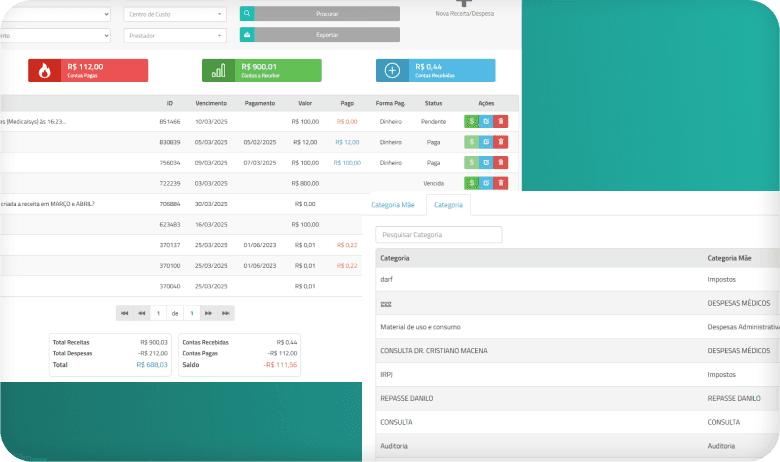
Task: Go to the first page in pagination
Action: (x=124, y=313)
